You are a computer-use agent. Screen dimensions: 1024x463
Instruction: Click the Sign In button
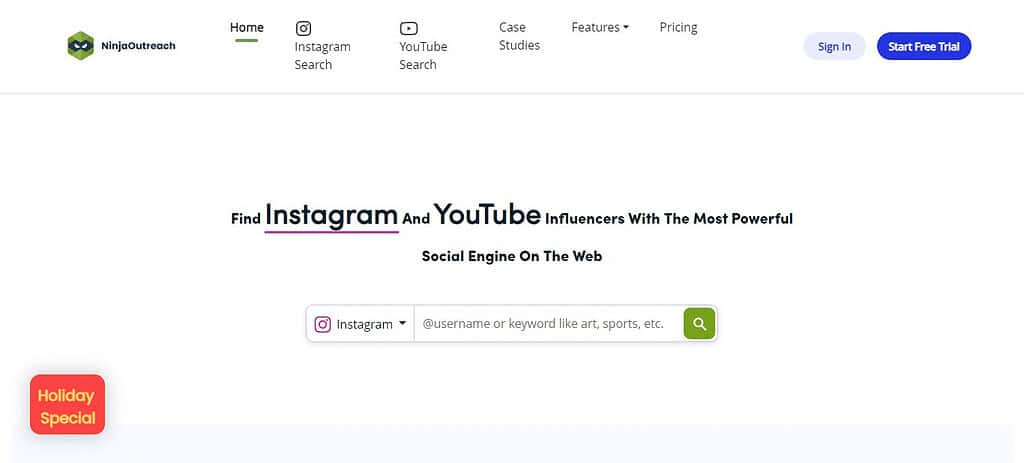(834, 46)
